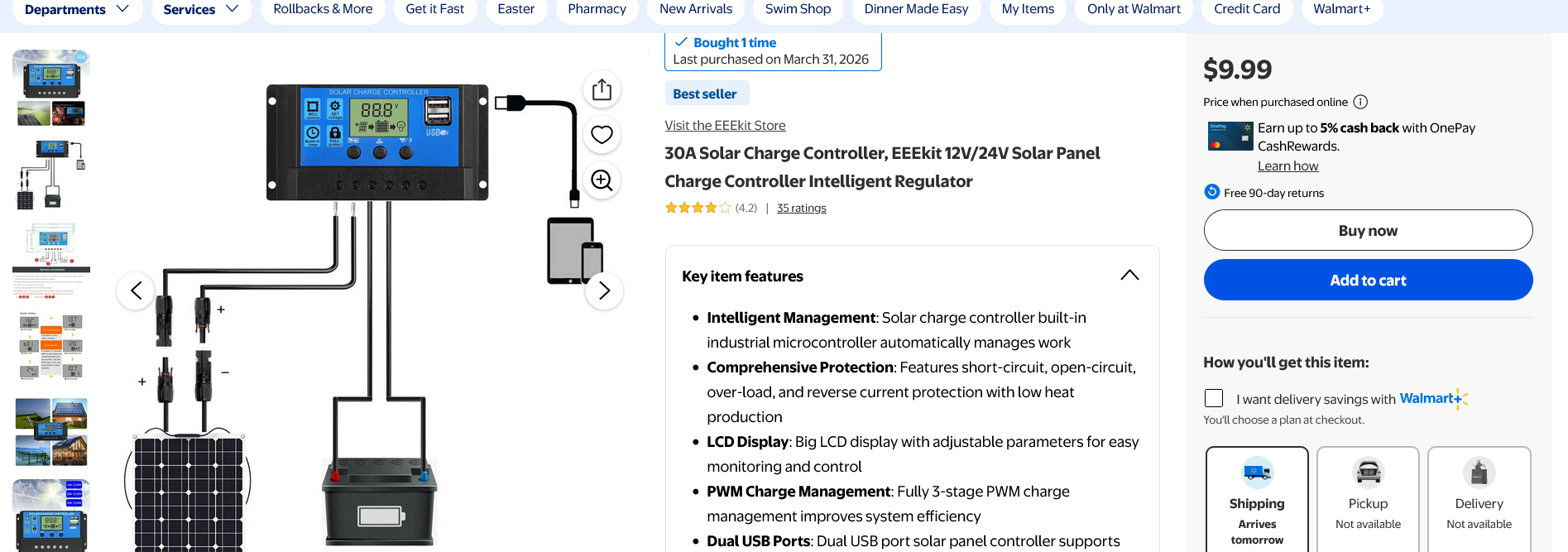Screen dimensions: 1568x552
Task: Click the free 90-day returns icon
Action: [1211, 192]
